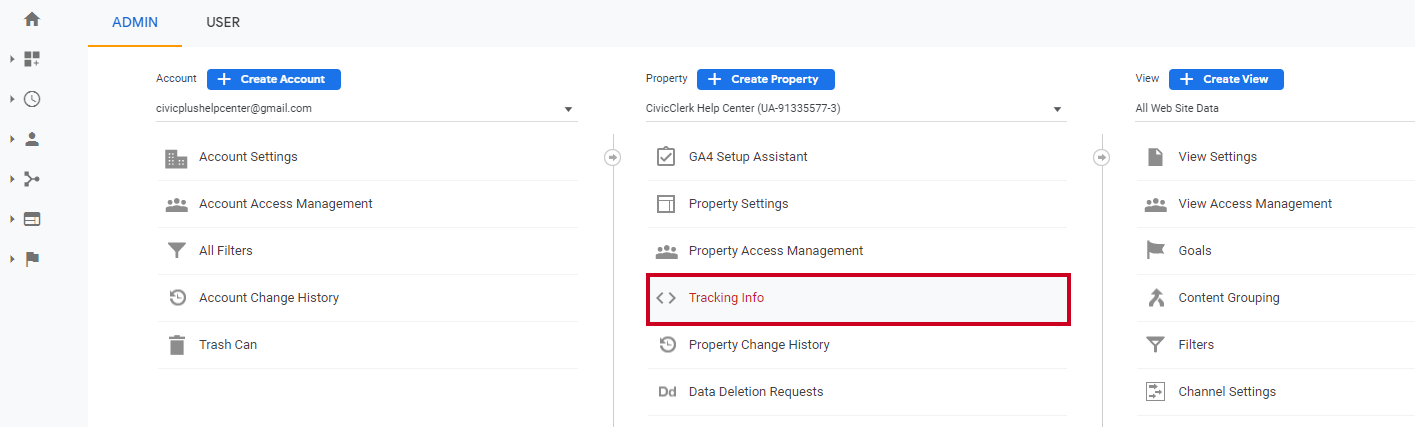This screenshot has height=427, width=1415.
Task: Open Property Settings link
Action: pos(738,204)
